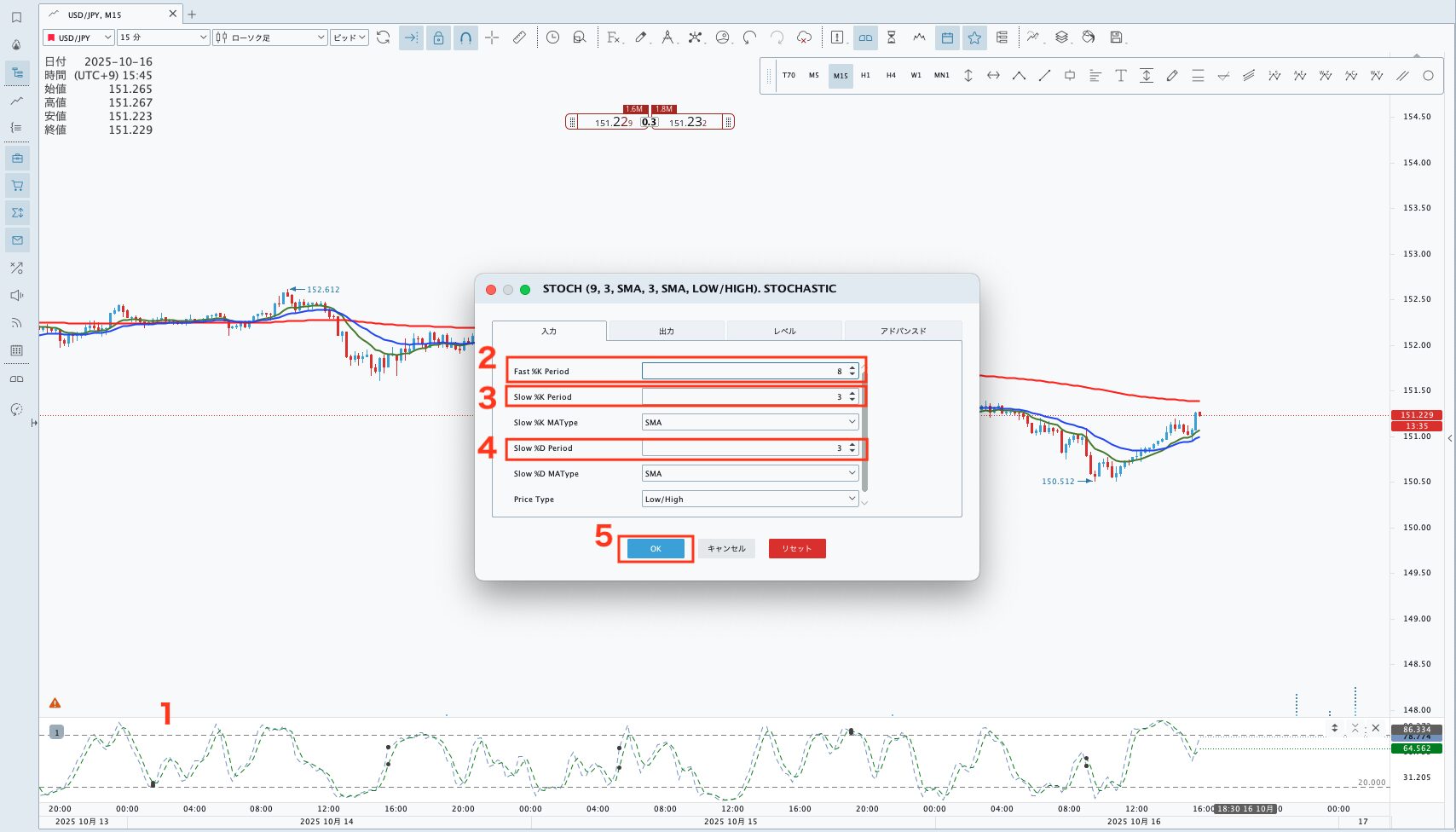This screenshot has width=1456, height=832.
Task: Click the save floppy disk icon
Action: (1116, 38)
